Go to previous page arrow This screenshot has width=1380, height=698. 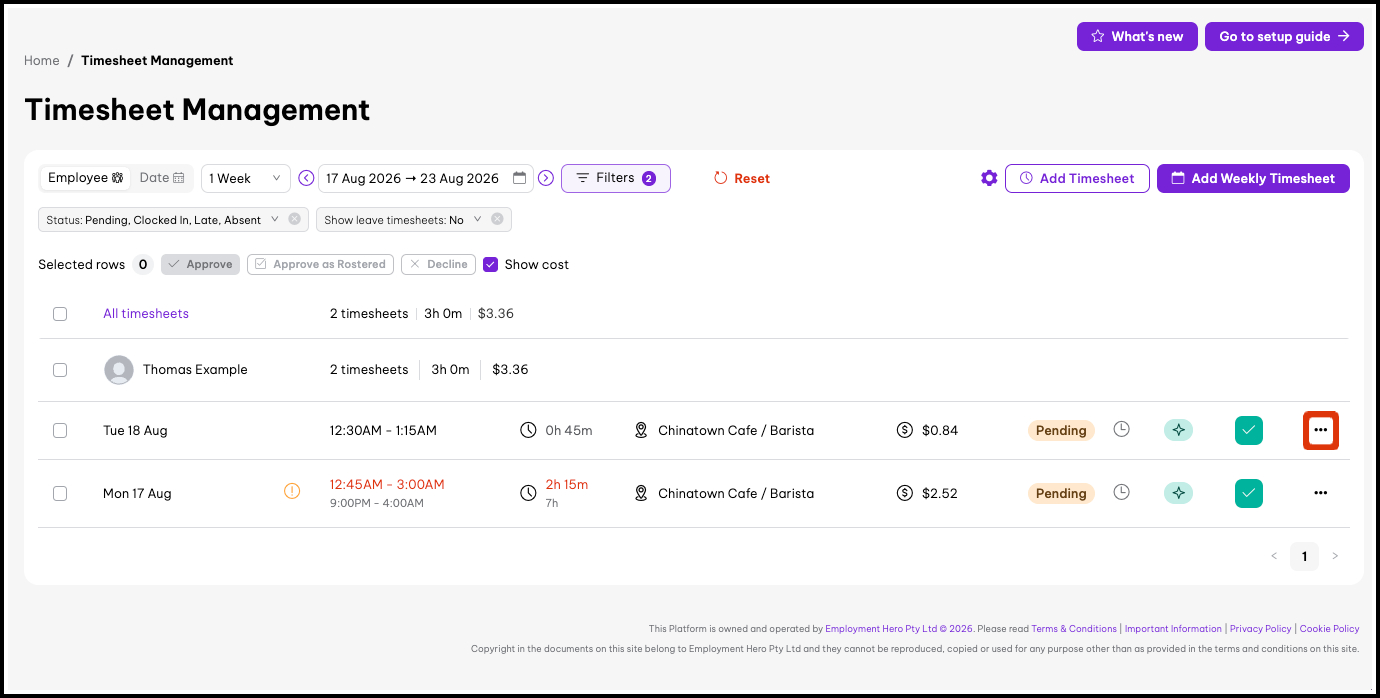[x=1274, y=556]
